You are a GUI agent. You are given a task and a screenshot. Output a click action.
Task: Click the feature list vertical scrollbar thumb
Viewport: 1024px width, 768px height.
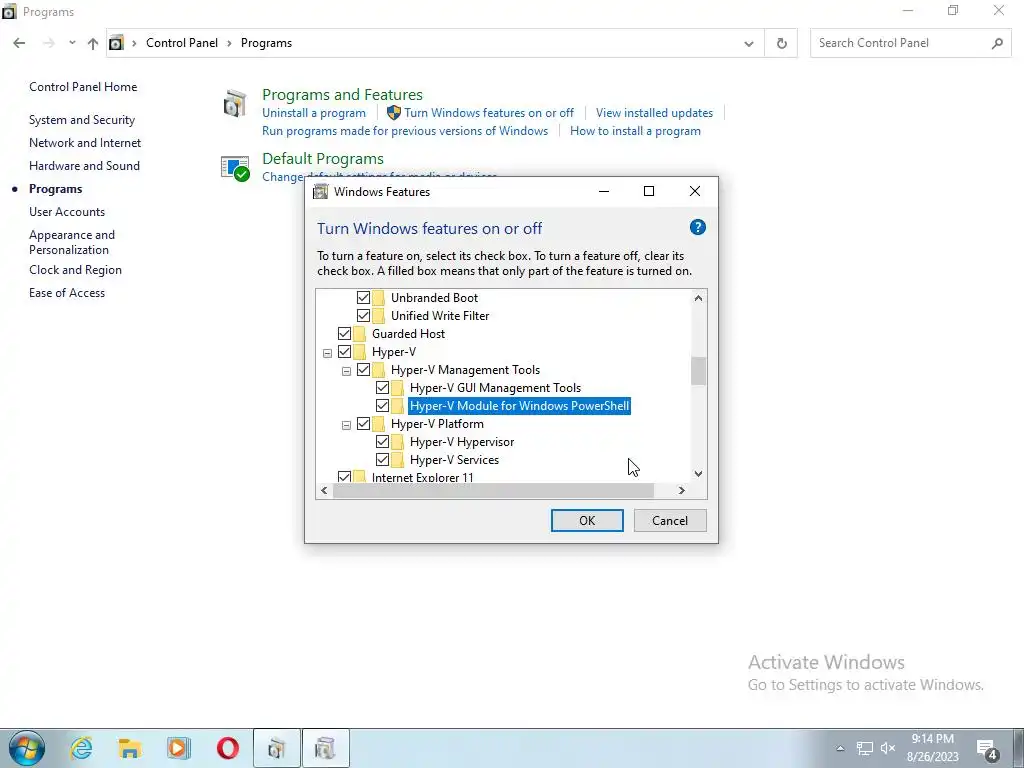tap(698, 371)
